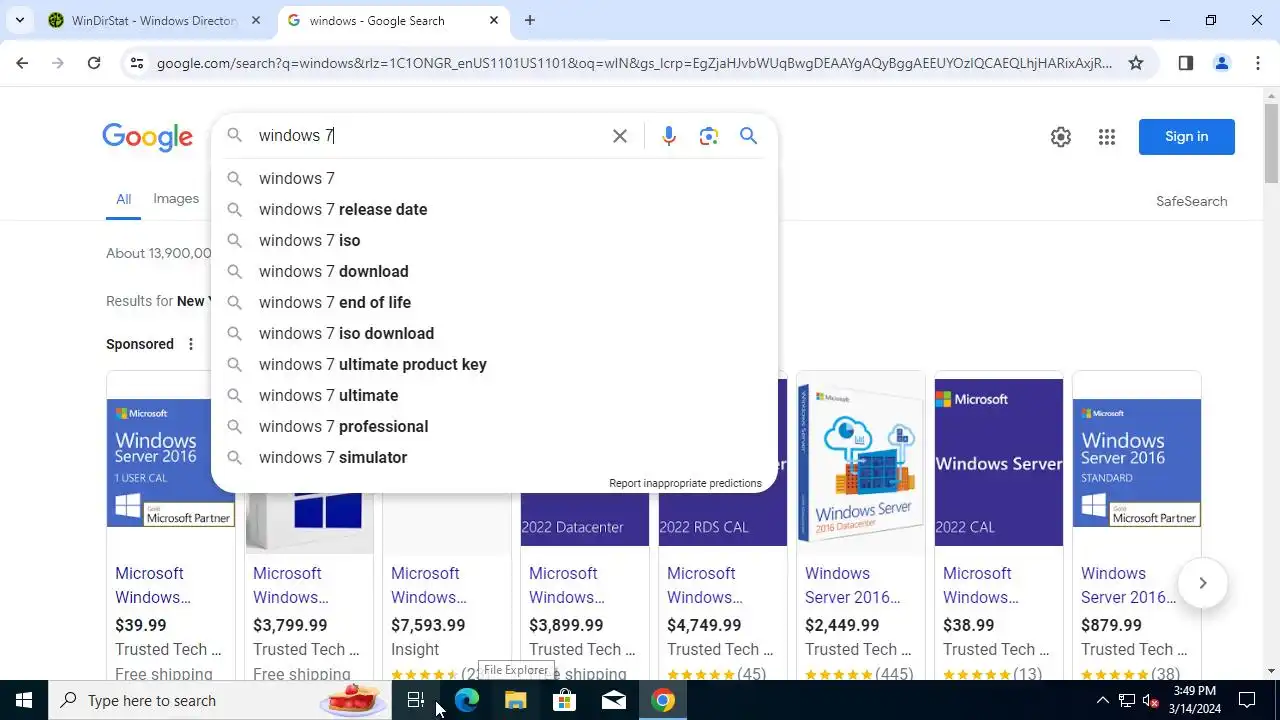Click the muted volume tray icon
Screen dimensions: 1280x720
coord(1151,700)
